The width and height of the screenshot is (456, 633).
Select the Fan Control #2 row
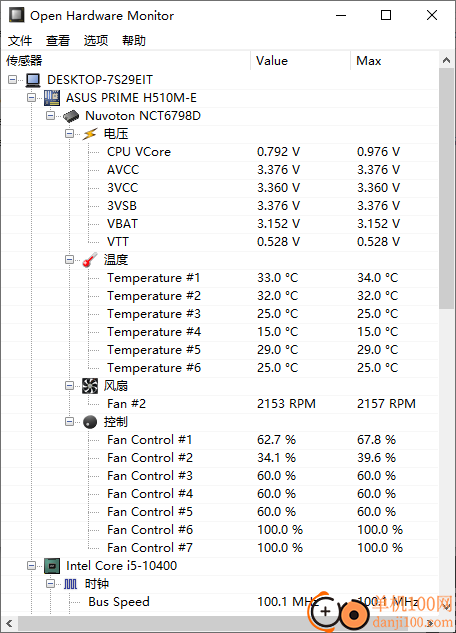[220, 458]
